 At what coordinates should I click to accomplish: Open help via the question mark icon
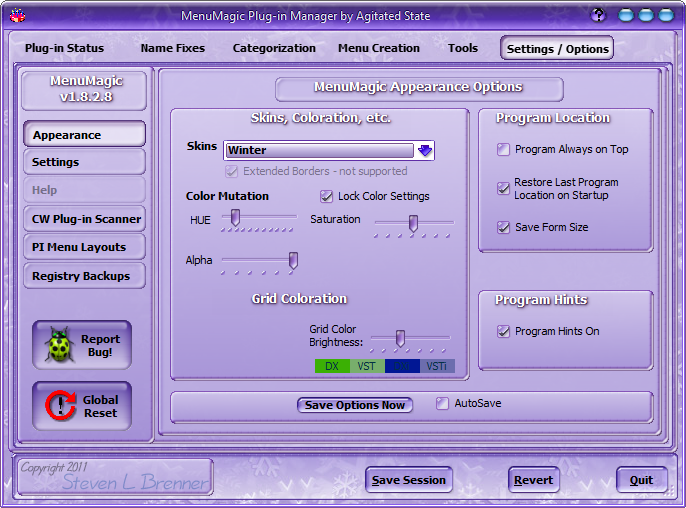point(598,15)
